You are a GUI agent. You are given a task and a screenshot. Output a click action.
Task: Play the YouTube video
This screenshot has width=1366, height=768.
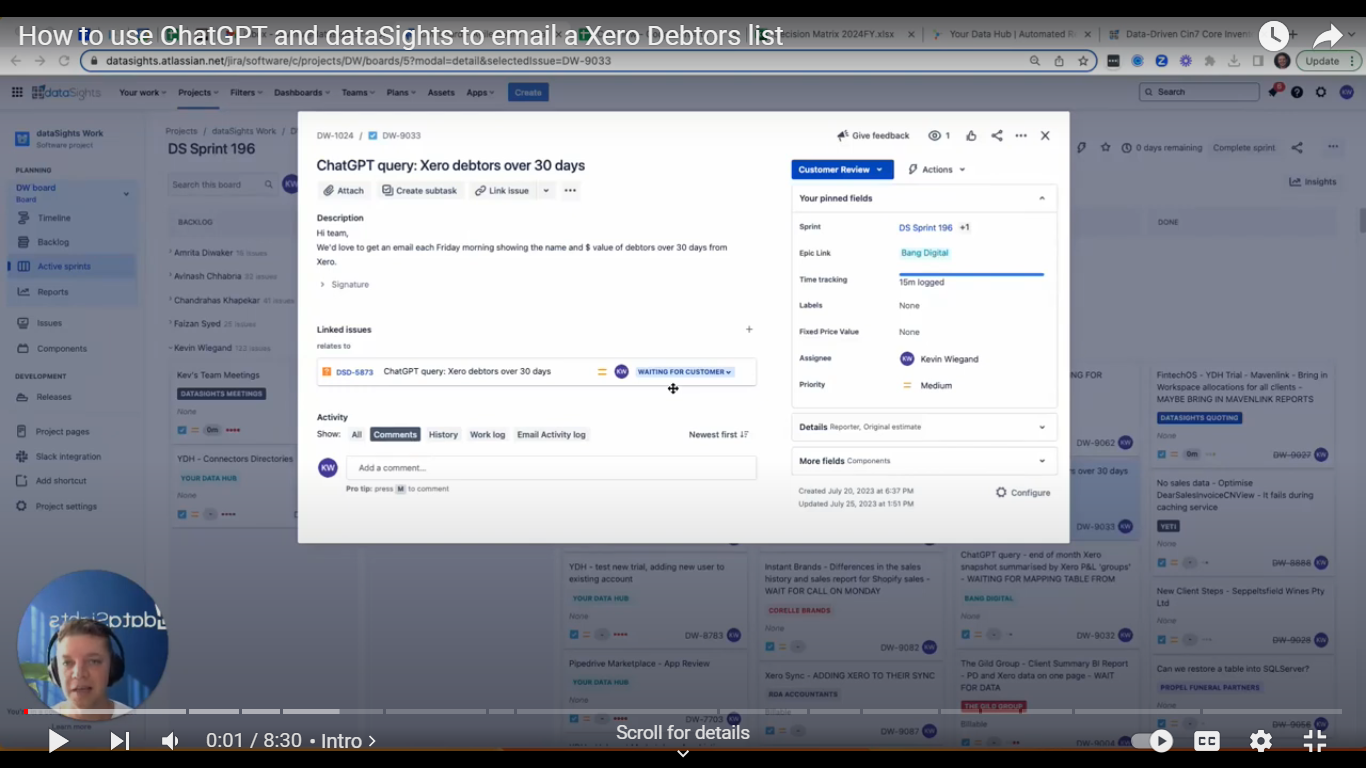(58, 741)
